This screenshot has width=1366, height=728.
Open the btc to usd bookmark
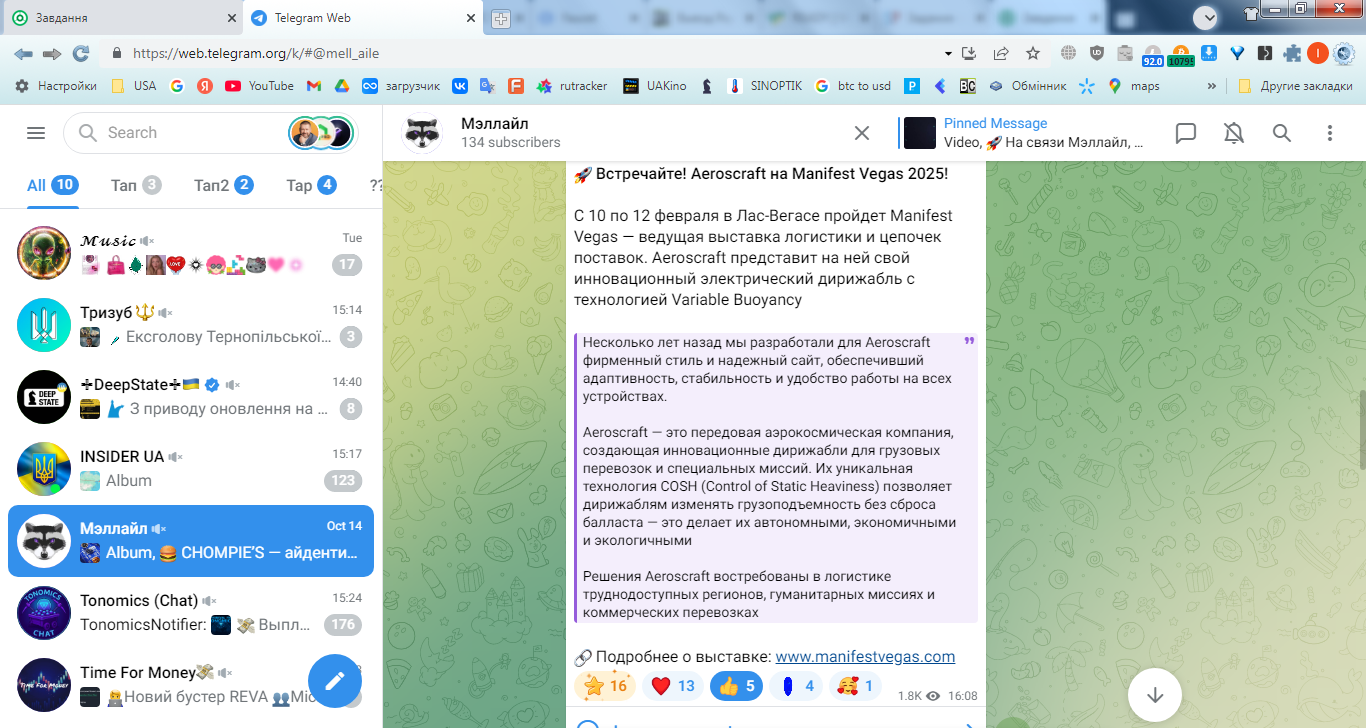(853, 86)
